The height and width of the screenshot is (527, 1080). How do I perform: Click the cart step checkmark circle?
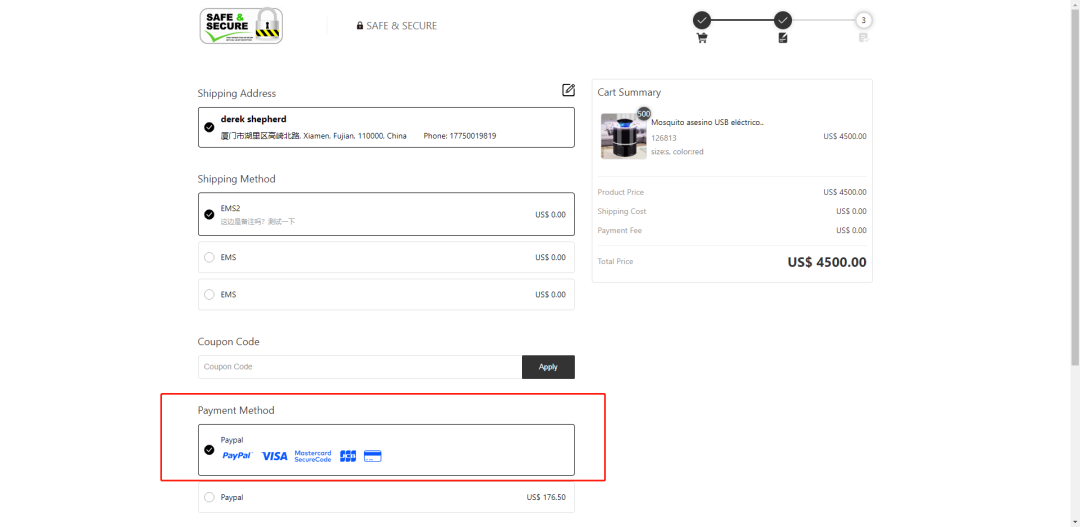[x=701, y=20]
